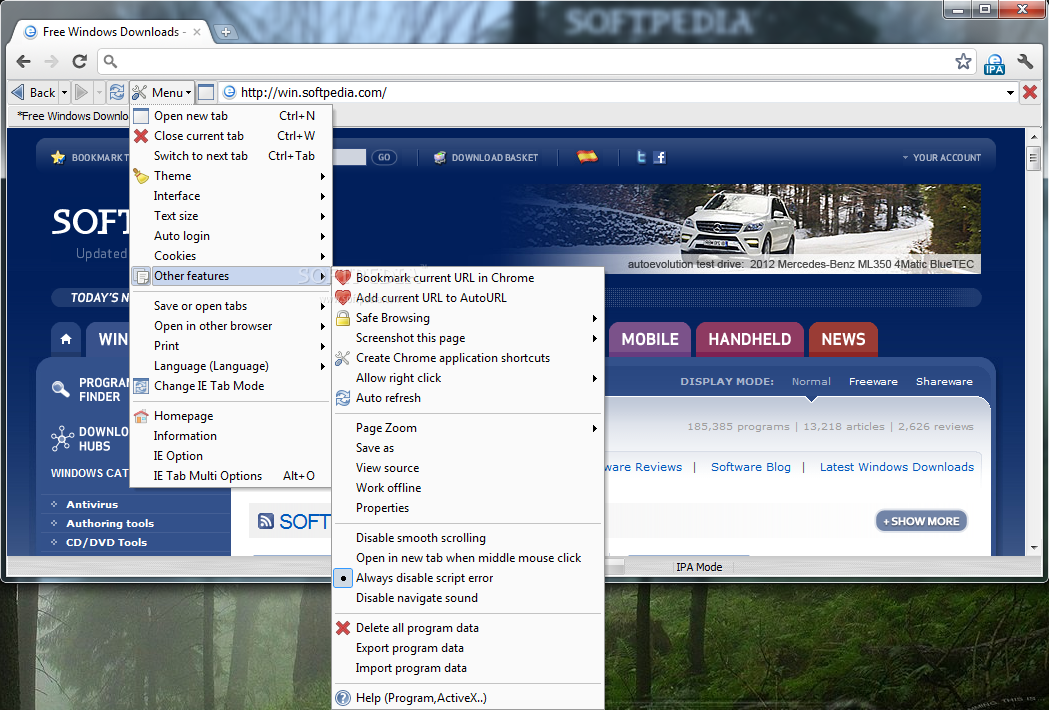
Task: Click Softpedia's Facebook icon
Action: click(x=660, y=157)
